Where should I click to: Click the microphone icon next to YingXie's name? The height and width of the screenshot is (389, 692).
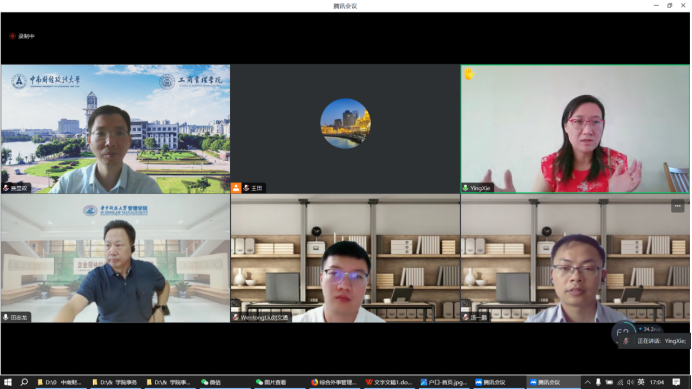point(465,188)
